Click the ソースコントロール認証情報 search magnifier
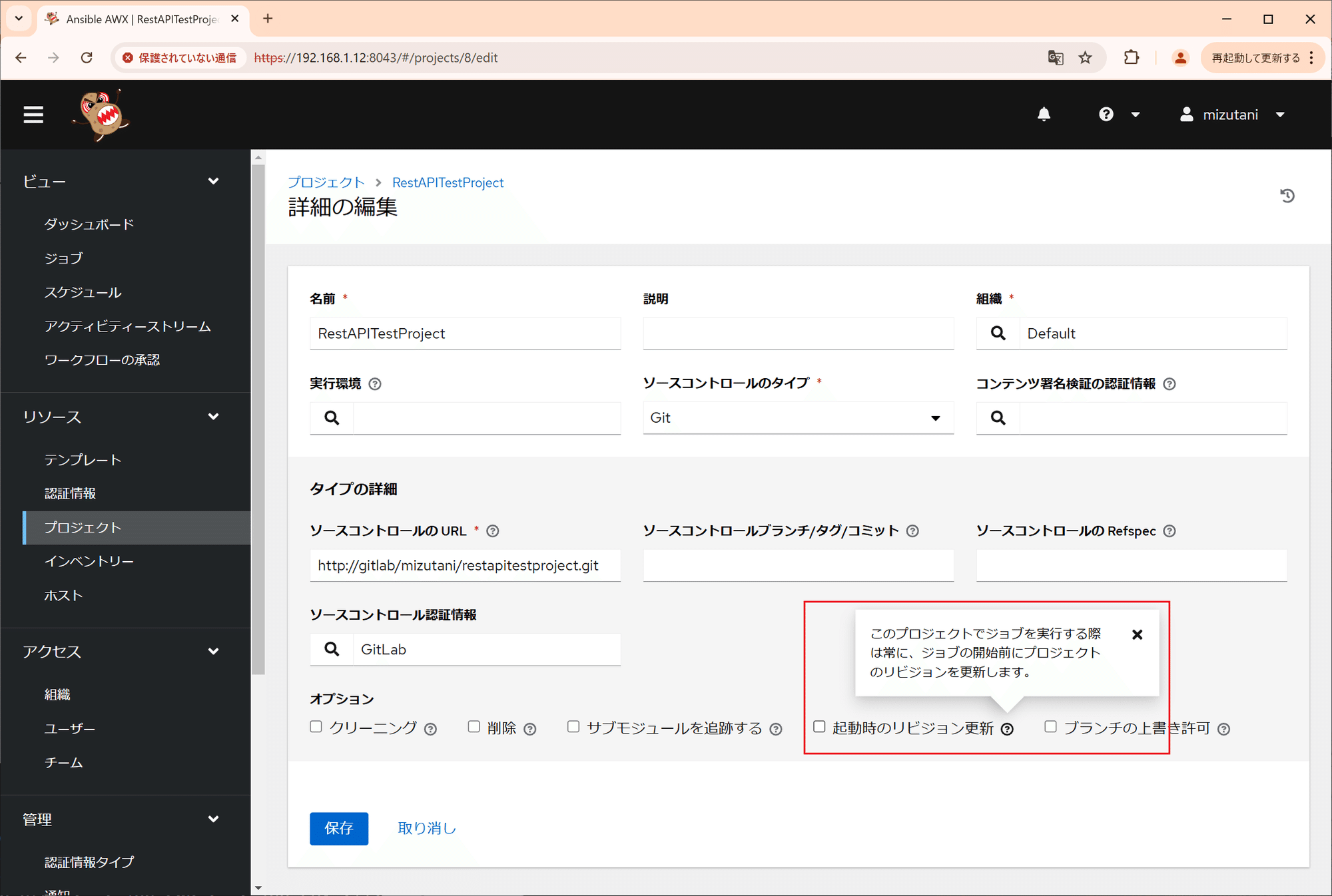The height and width of the screenshot is (896, 1332). click(331, 649)
